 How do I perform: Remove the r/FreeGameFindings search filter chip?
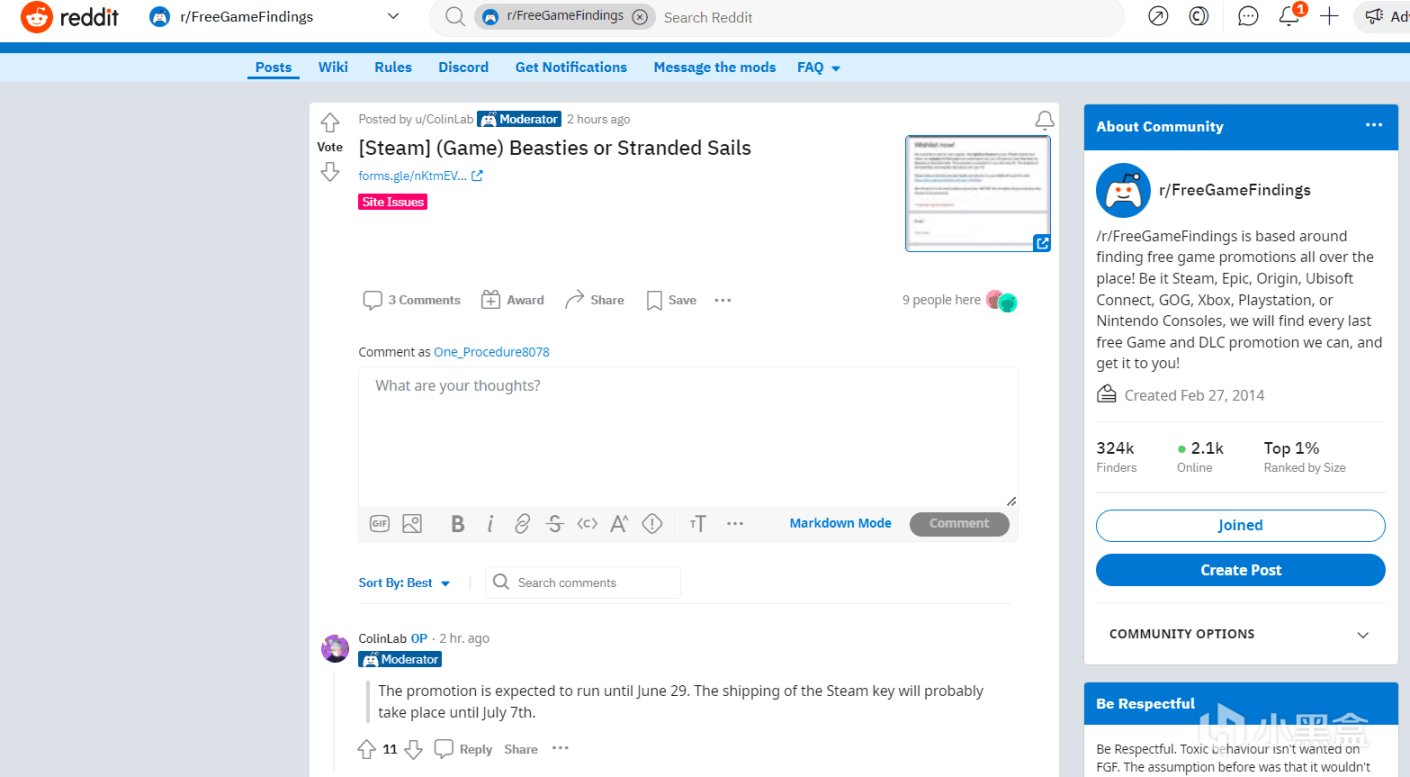(x=640, y=17)
